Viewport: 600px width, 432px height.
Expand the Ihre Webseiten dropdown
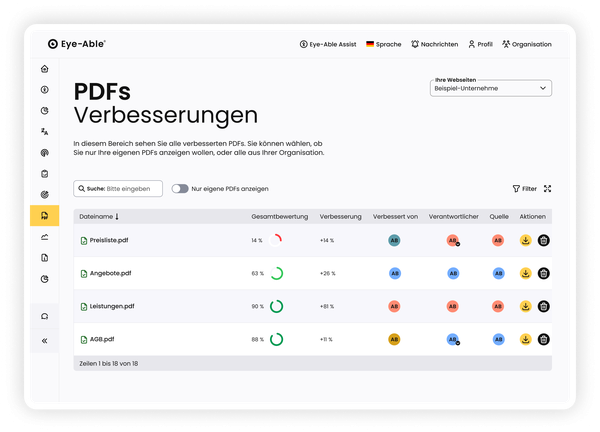pyautogui.click(x=491, y=88)
